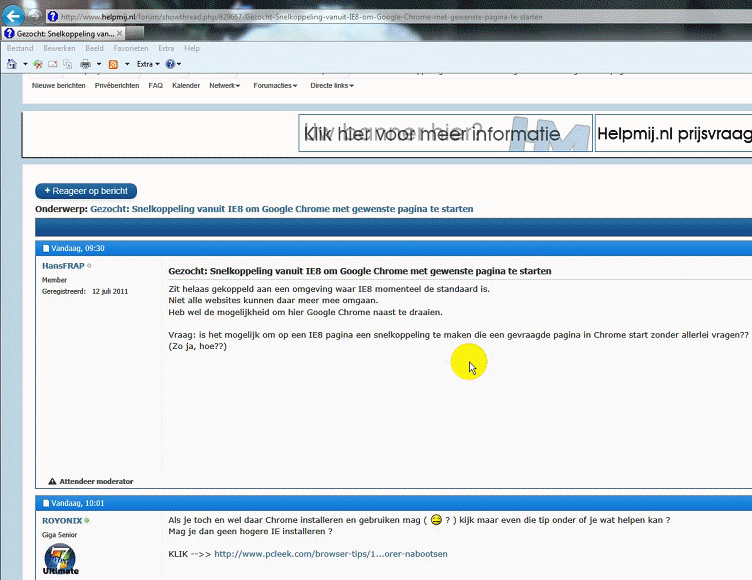Open the FAQ link

[155, 85]
